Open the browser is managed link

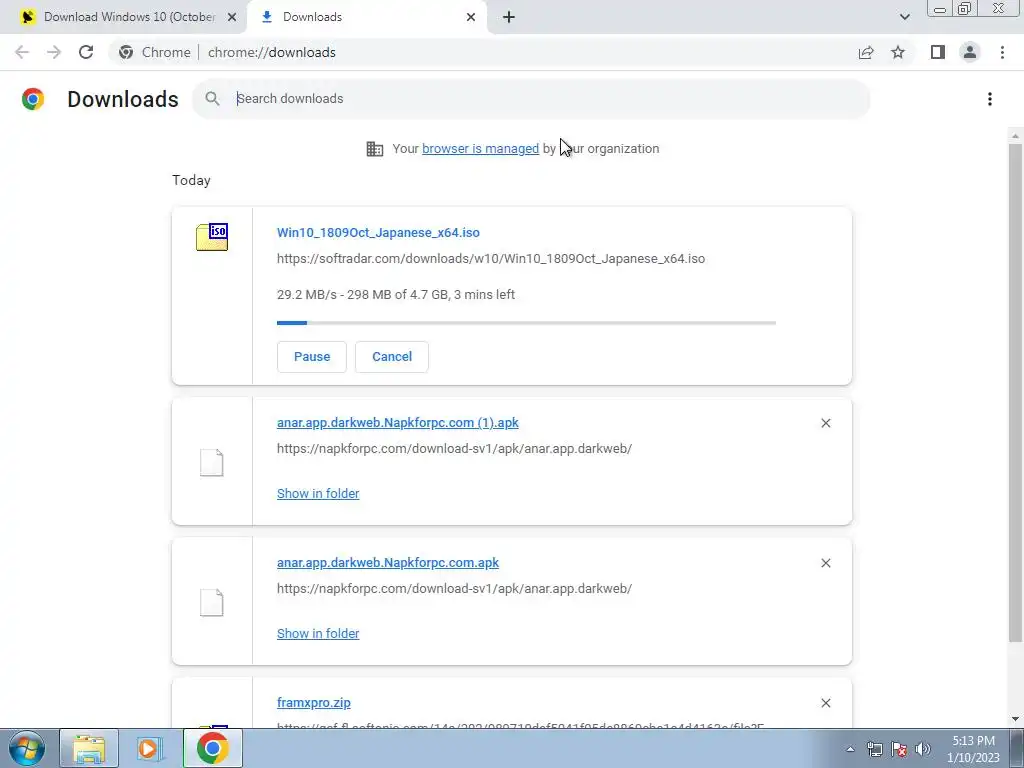[480, 148]
